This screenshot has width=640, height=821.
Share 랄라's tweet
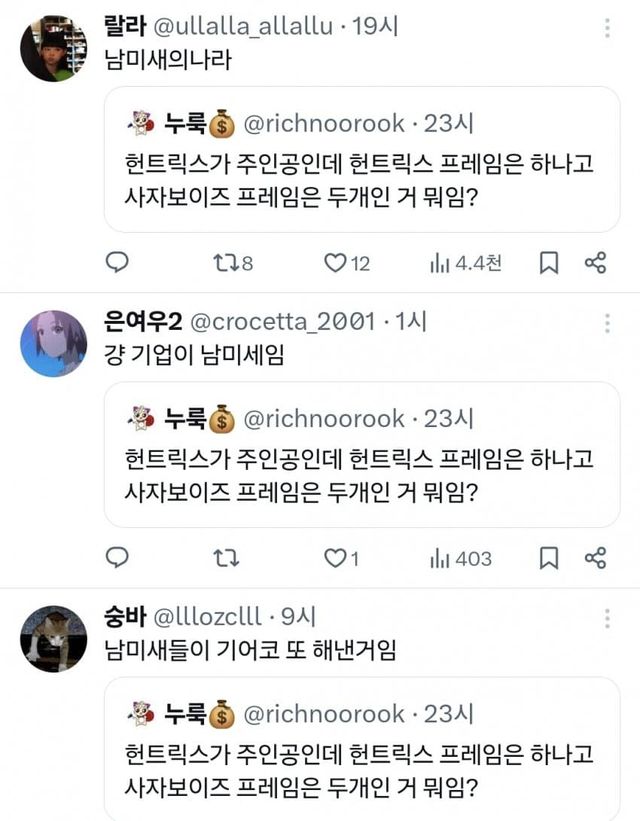point(595,263)
